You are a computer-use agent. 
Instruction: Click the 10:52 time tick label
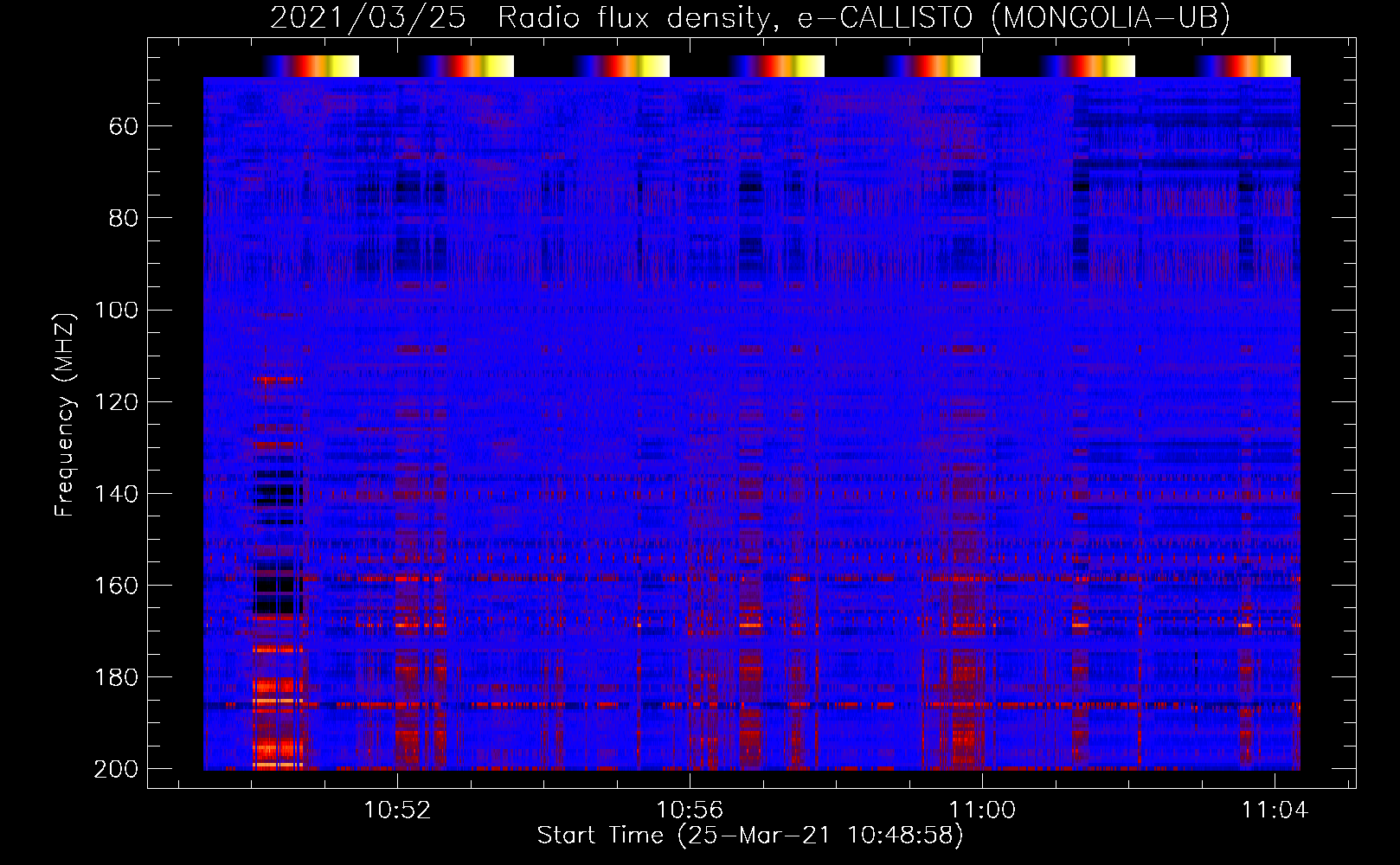[x=397, y=811]
